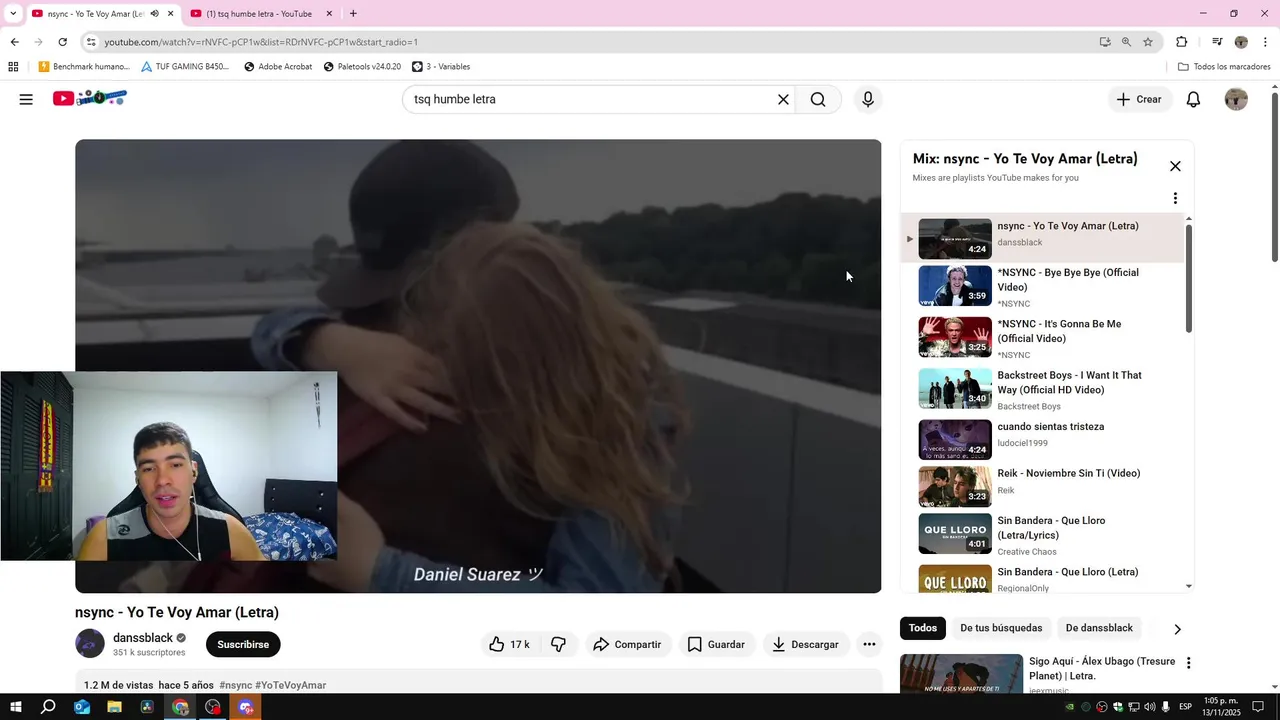Go back in browser history
The width and height of the screenshot is (1280, 720).
[x=14, y=42]
